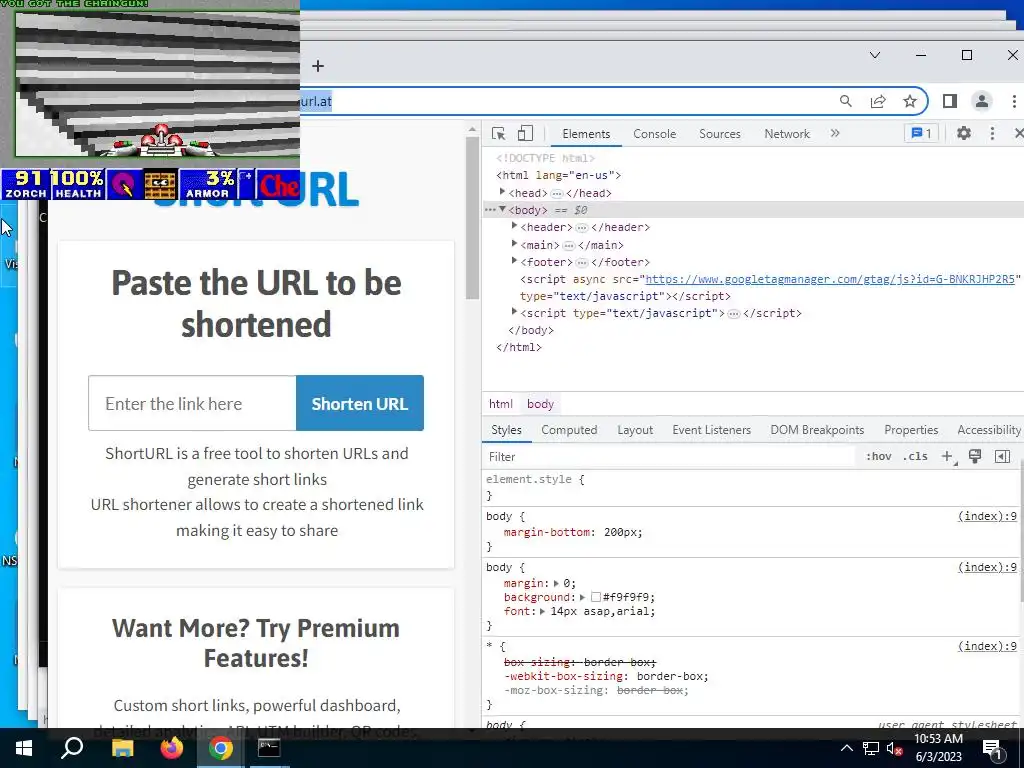Viewport: 1024px width, 768px height.
Task: Select body in the breadcrumb bar
Action: tap(540, 404)
